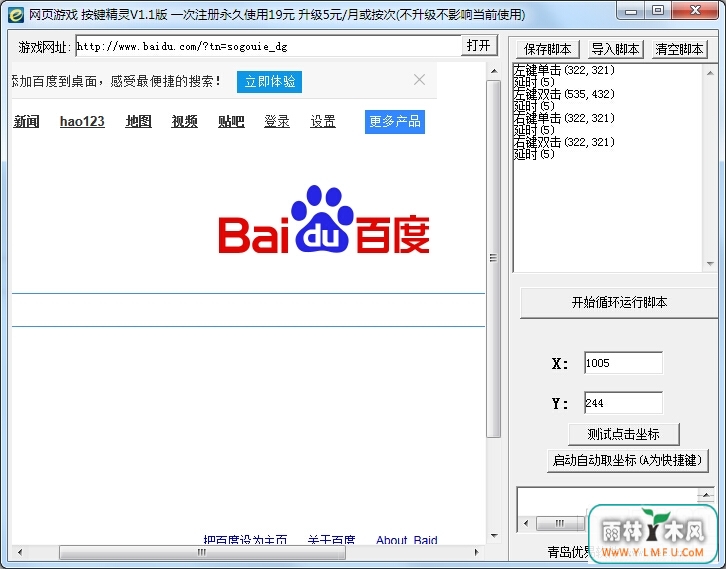
Task: Click the 登录 link
Action: [x=277, y=121]
